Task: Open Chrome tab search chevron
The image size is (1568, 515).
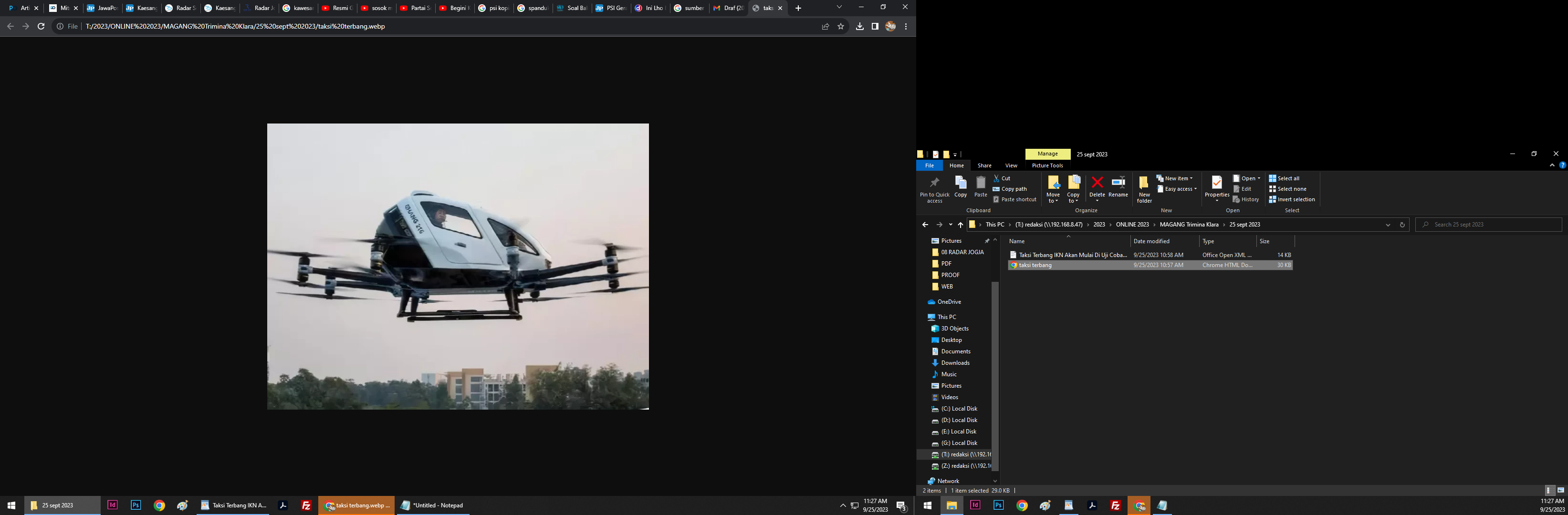Action: pyautogui.click(x=839, y=7)
